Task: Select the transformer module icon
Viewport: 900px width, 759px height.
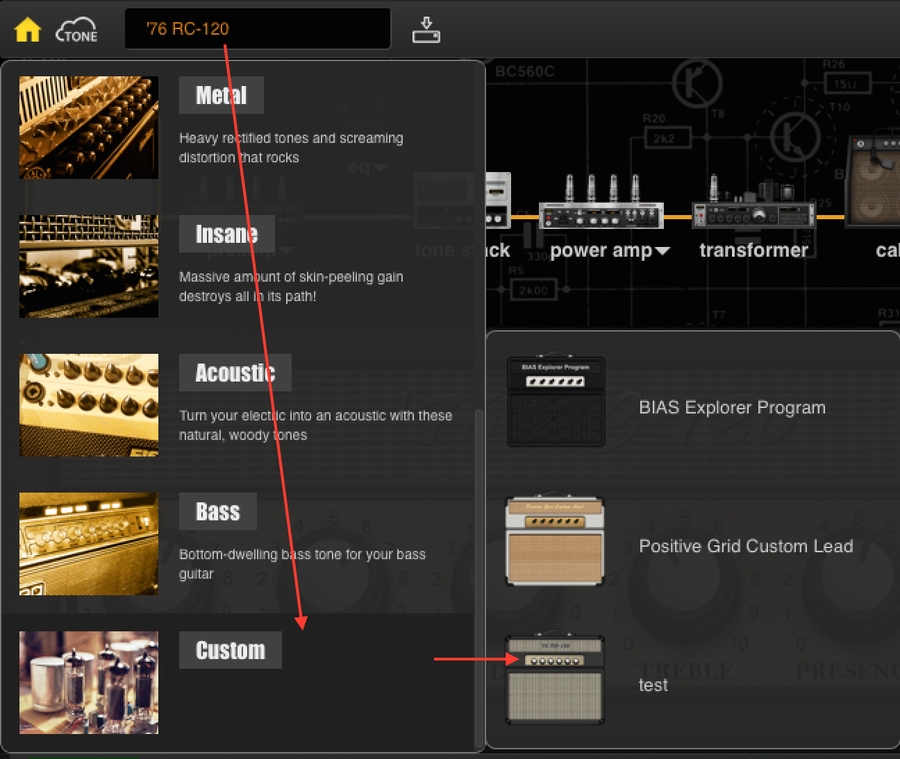Action: [x=753, y=207]
